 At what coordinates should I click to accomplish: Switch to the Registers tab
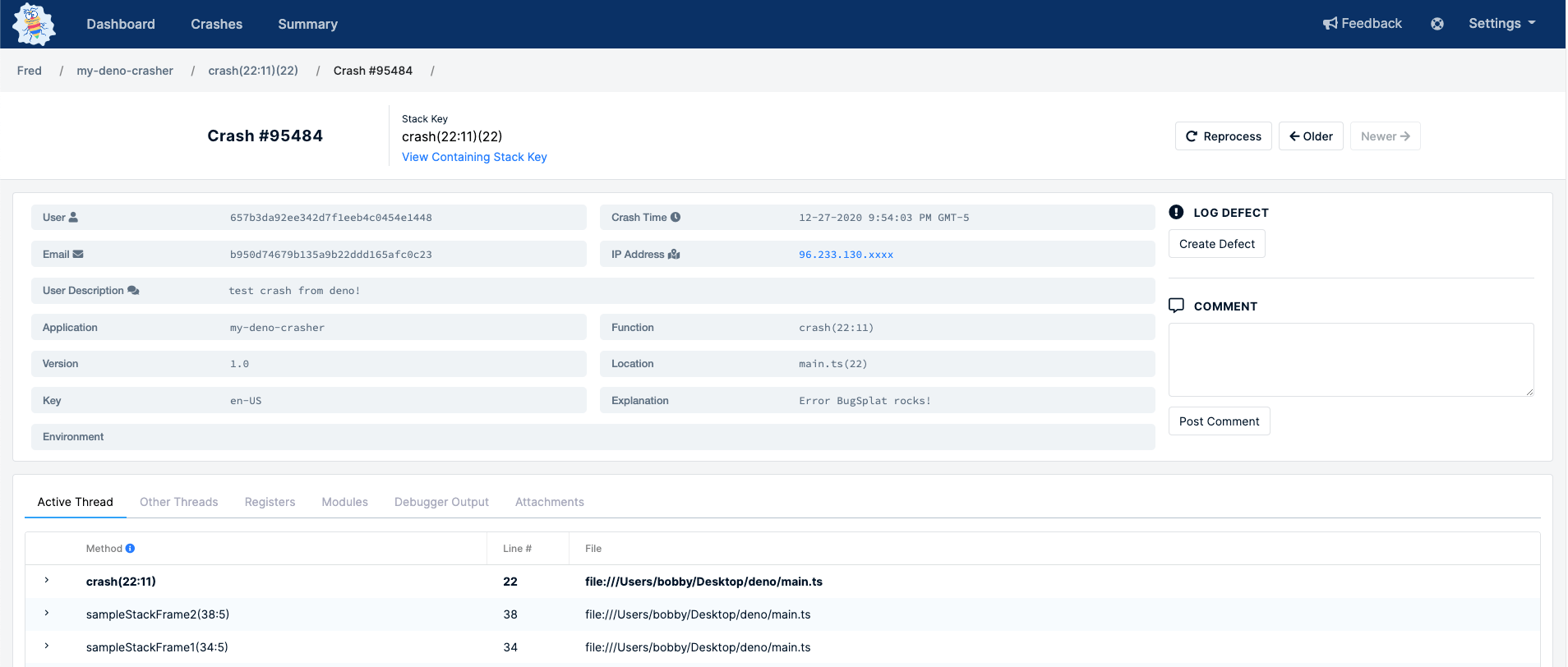coord(270,502)
